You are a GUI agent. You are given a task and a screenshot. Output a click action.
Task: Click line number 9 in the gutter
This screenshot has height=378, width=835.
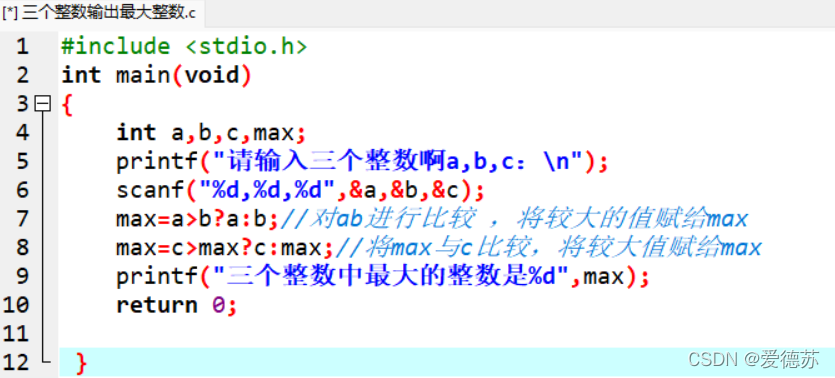point(22,277)
